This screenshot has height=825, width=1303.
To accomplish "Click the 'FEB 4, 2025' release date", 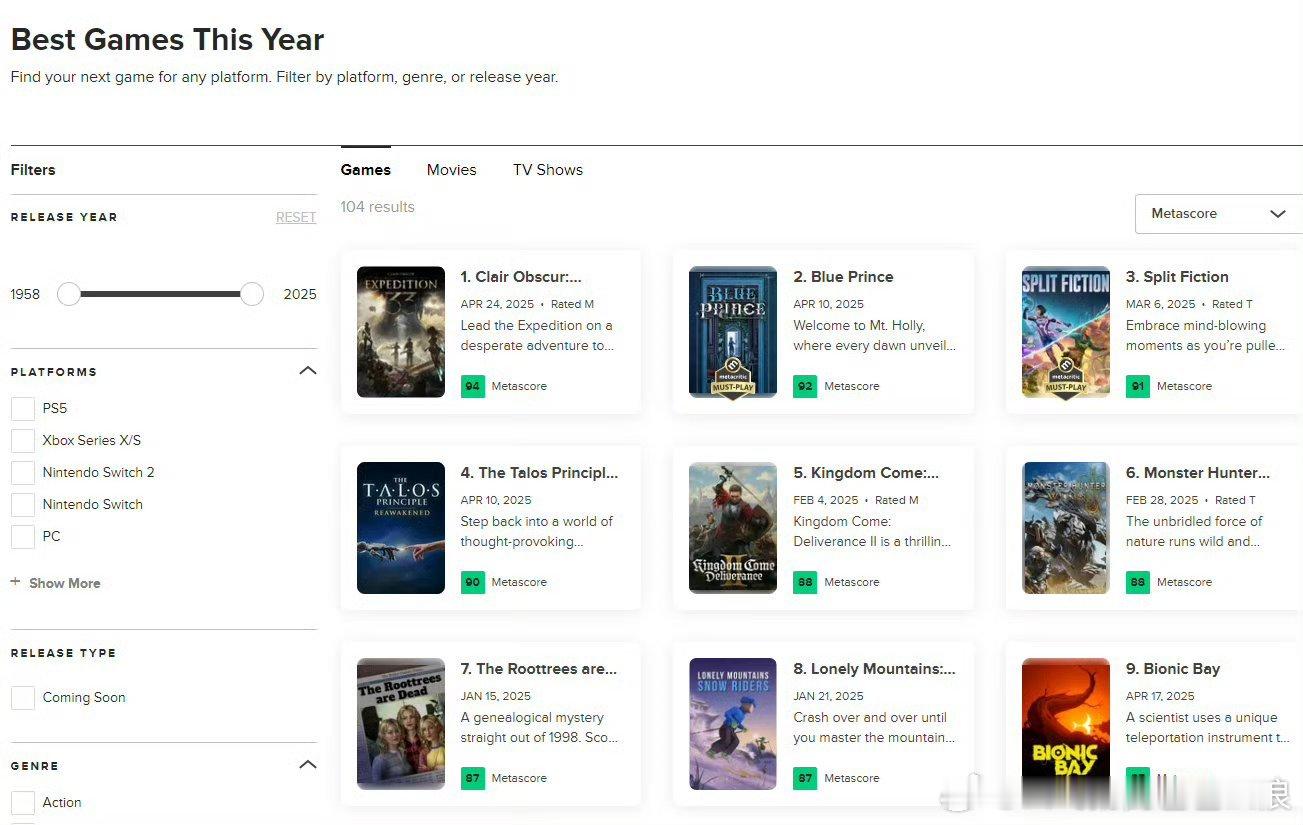I will coord(826,500).
